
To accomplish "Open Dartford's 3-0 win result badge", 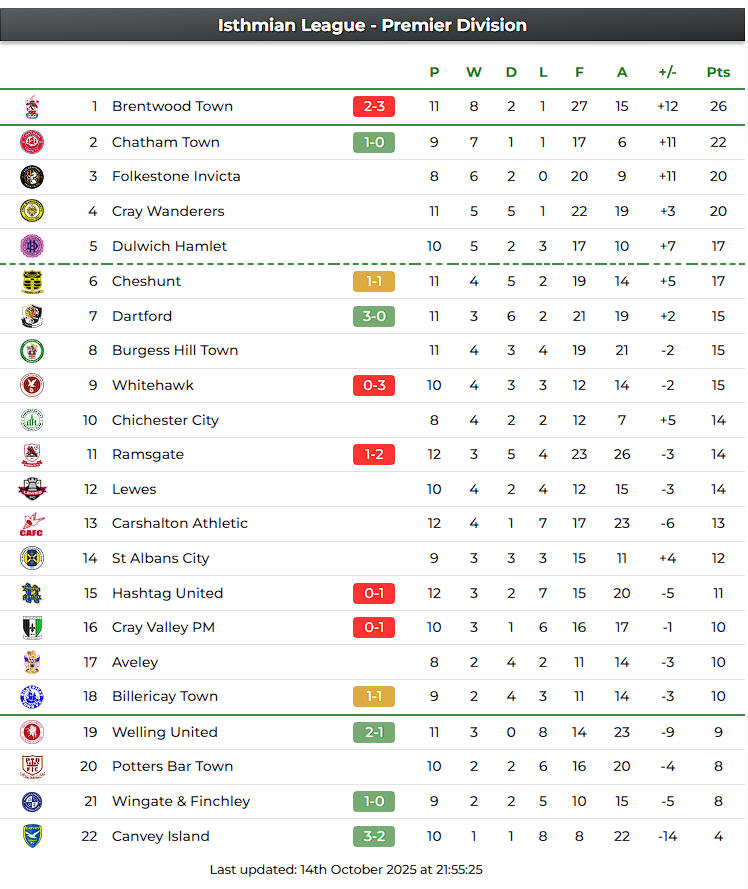I will [374, 316].
